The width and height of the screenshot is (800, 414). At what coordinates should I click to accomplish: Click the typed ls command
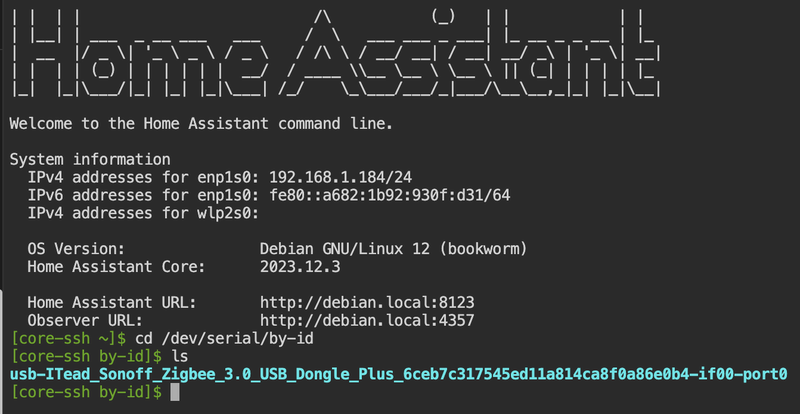(x=181, y=356)
